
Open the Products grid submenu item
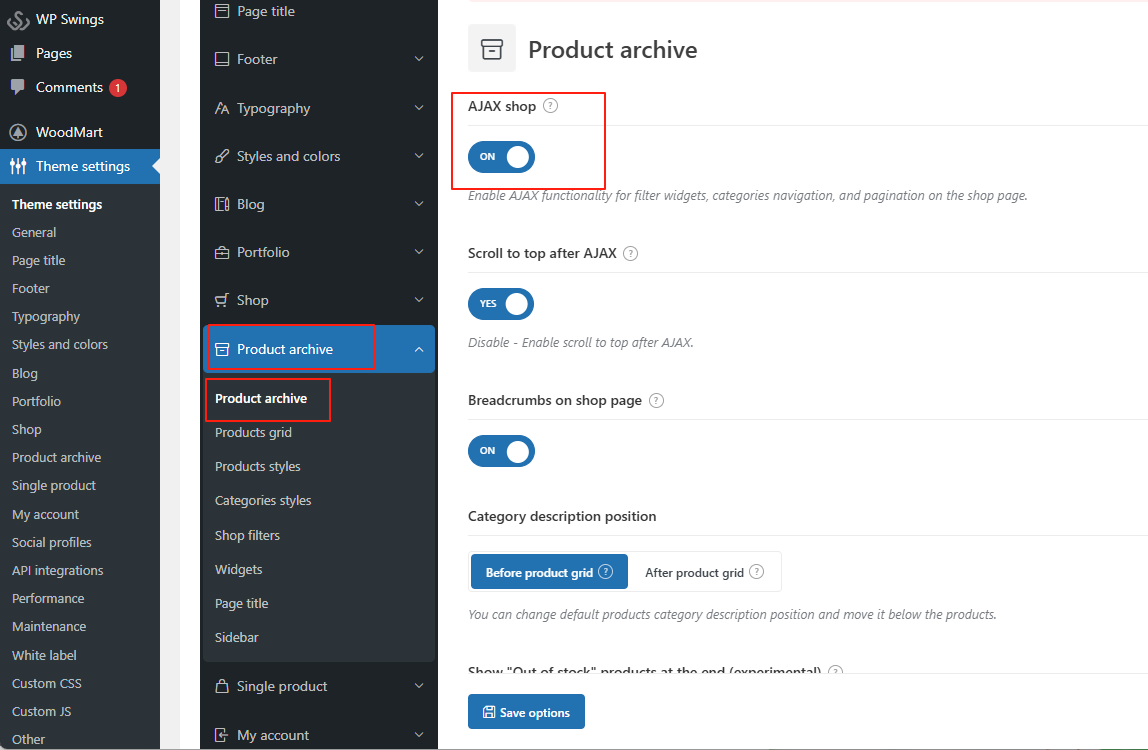(253, 433)
